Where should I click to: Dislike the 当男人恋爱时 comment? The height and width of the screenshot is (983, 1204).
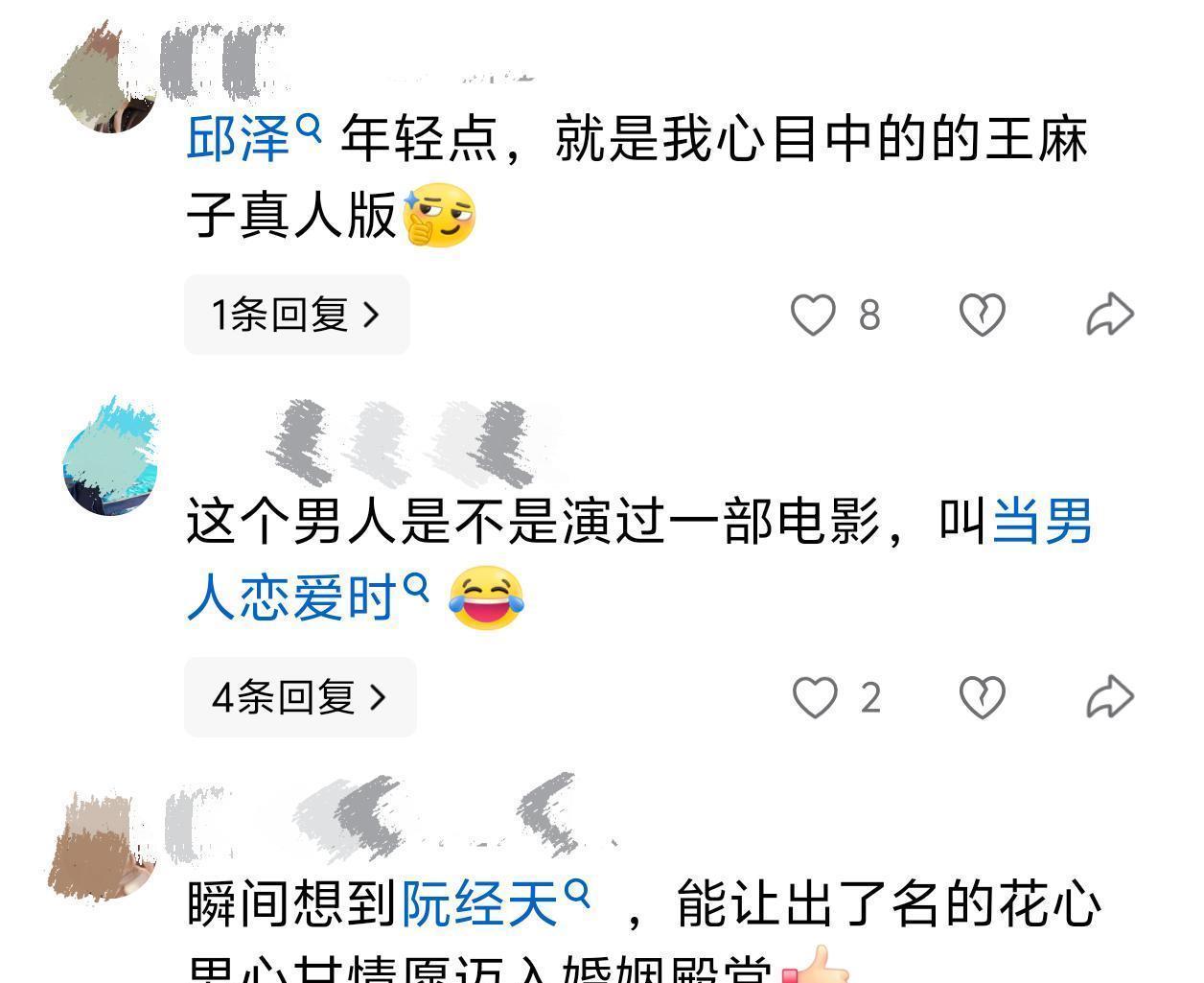coord(983,697)
